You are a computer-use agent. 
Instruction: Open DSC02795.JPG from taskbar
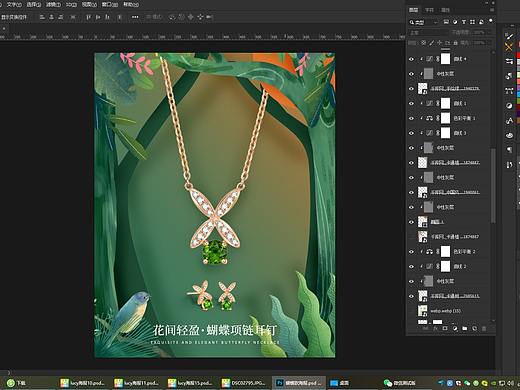pyautogui.click(x=244, y=383)
